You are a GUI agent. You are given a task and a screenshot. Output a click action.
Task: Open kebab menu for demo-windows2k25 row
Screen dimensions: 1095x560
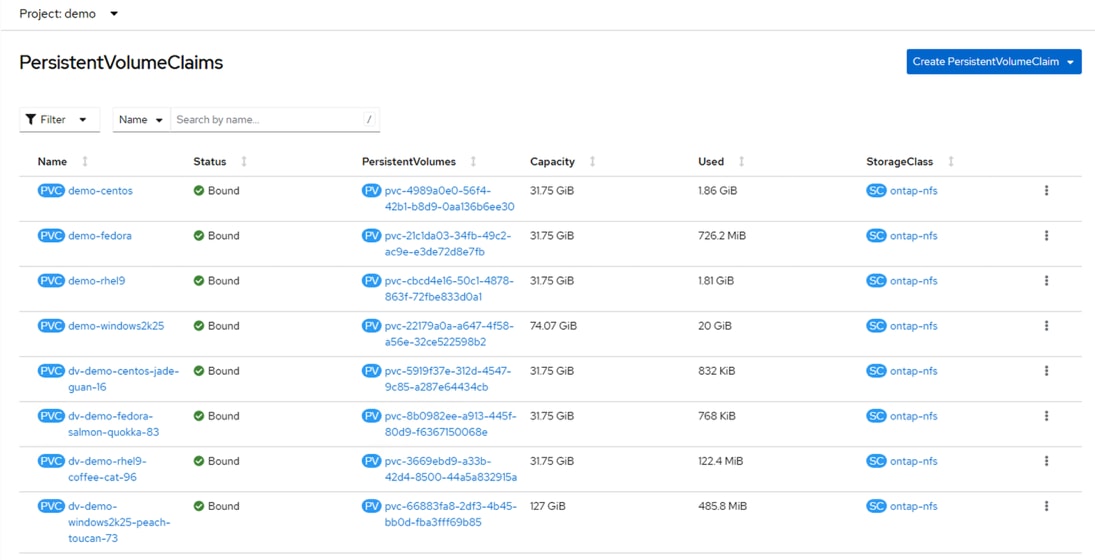[1046, 325]
